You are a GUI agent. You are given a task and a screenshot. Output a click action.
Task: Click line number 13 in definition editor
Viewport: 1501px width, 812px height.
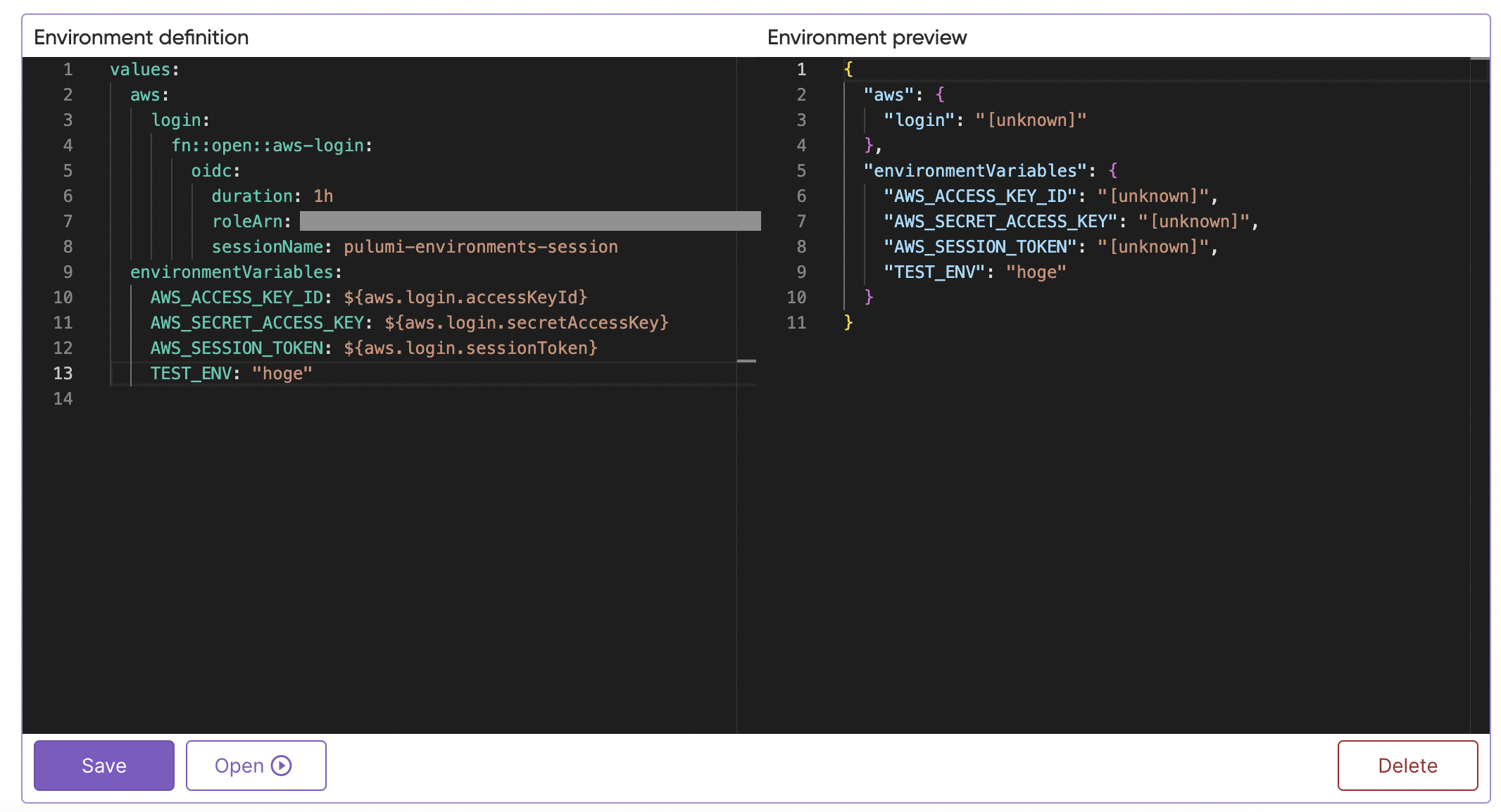pos(63,374)
